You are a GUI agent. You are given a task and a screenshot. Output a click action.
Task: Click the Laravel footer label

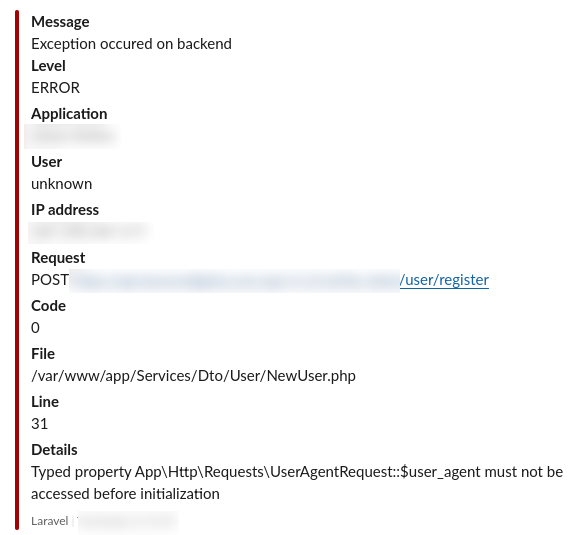49,521
